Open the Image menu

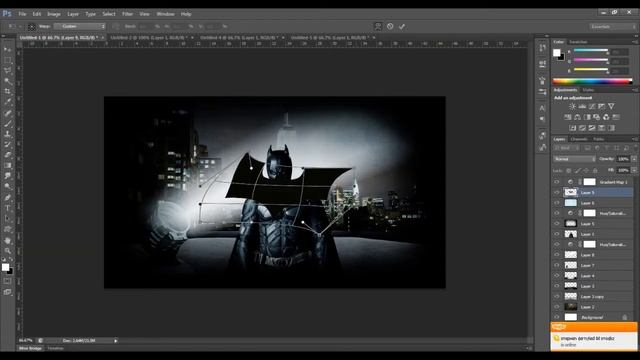(53, 14)
